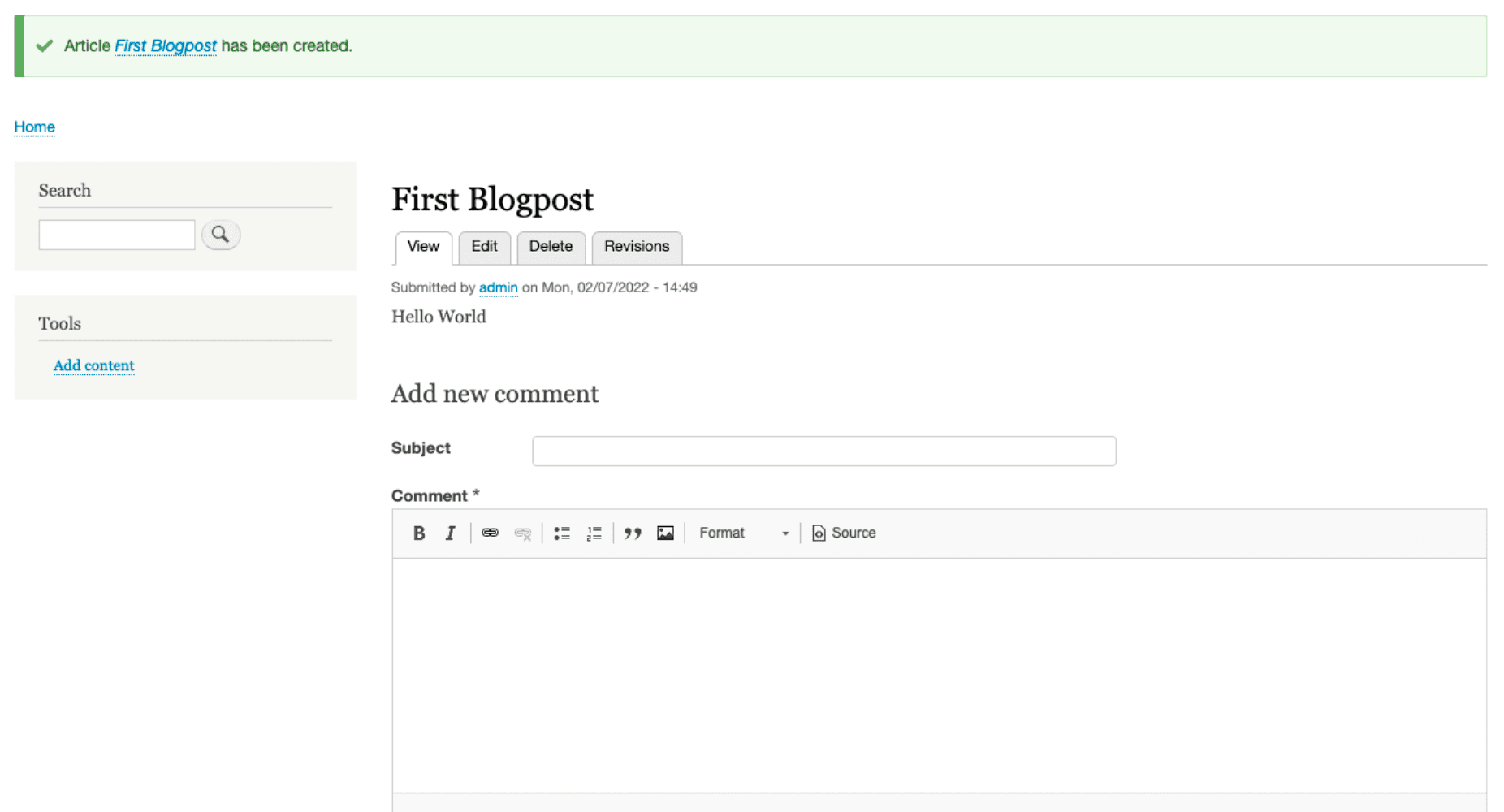The width and height of the screenshot is (1504, 812).
Task: Follow the Home breadcrumb link
Action: click(34, 127)
